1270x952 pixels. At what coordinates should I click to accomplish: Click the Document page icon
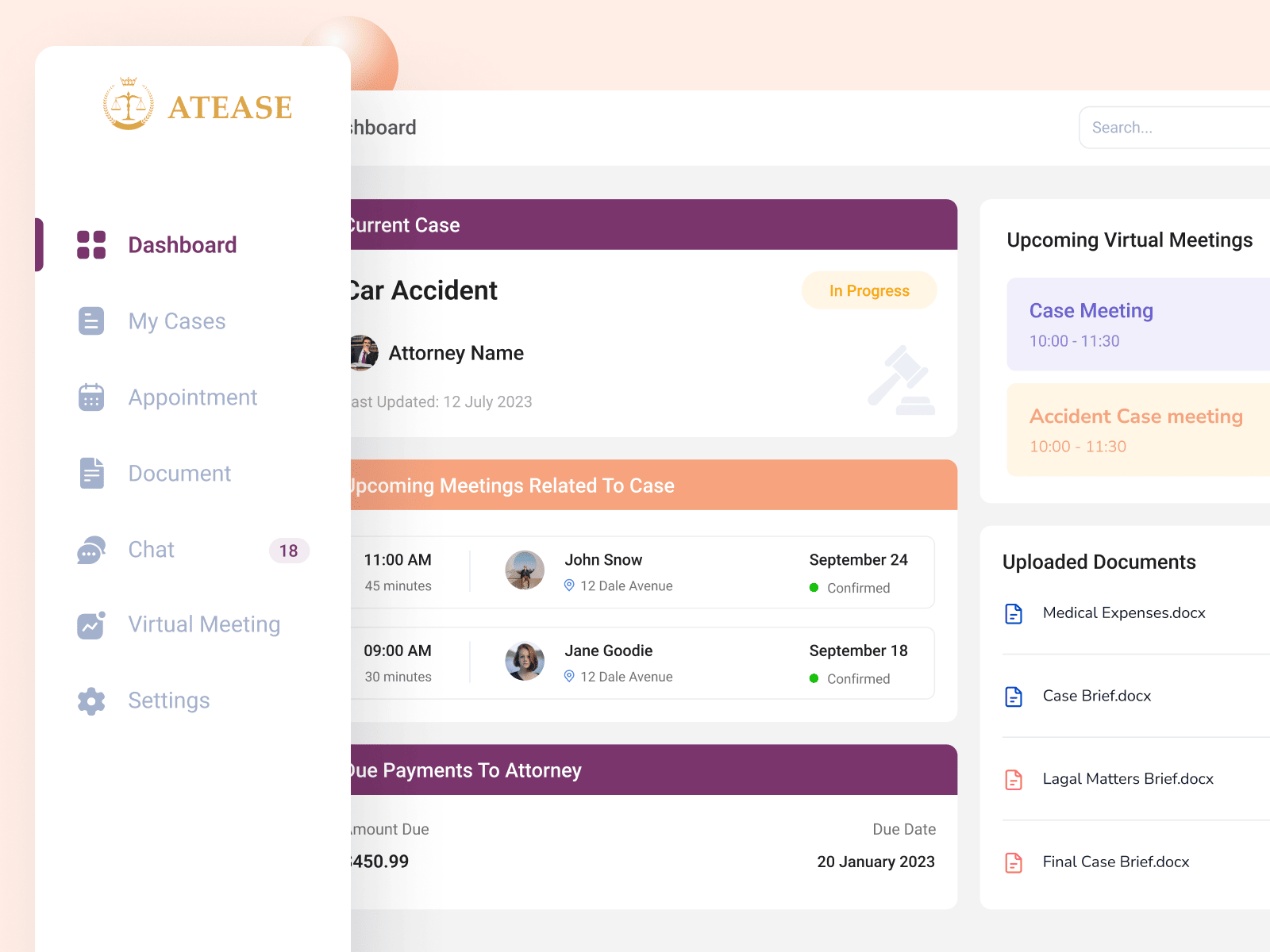91,473
